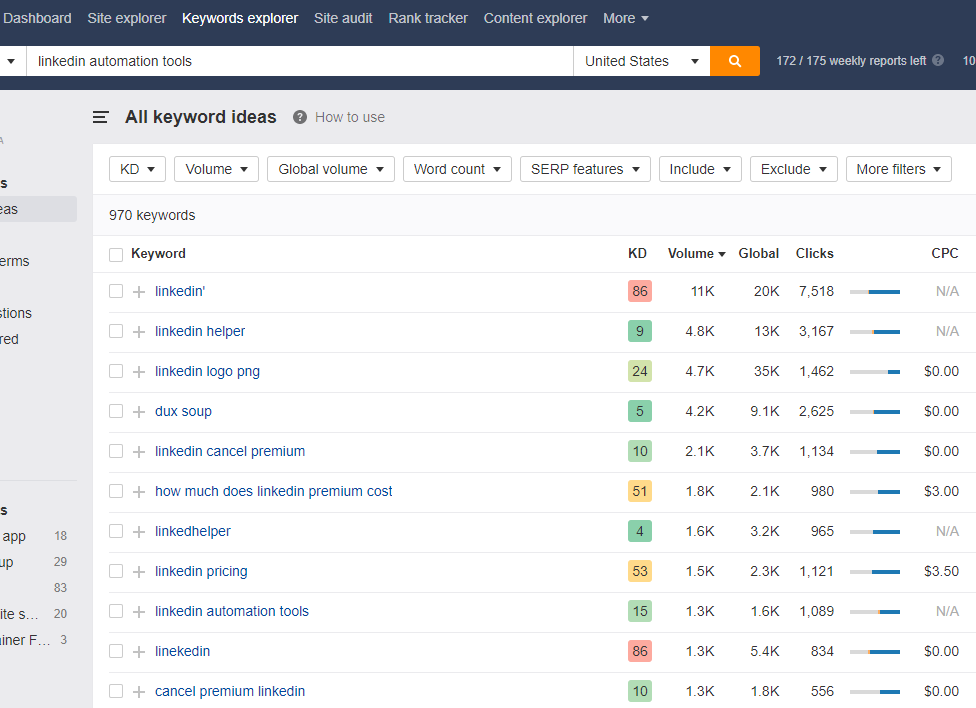Sort the table by KD column header

[x=637, y=253]
